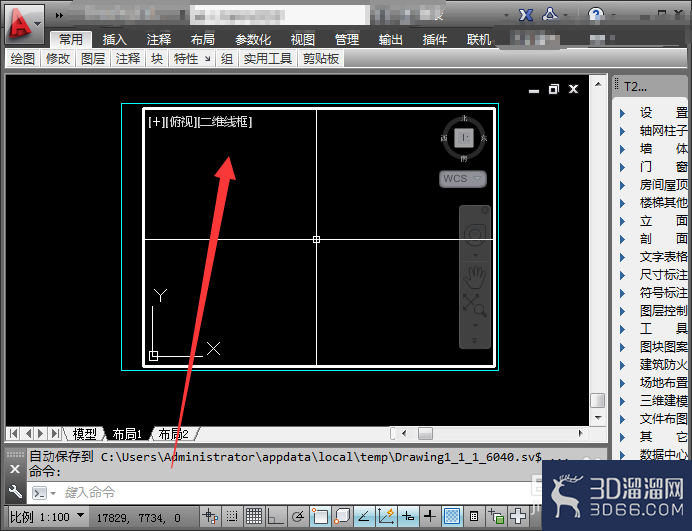Go to the first layout tab arrow
Screen dimensions: 692x531
click(13, 433)
